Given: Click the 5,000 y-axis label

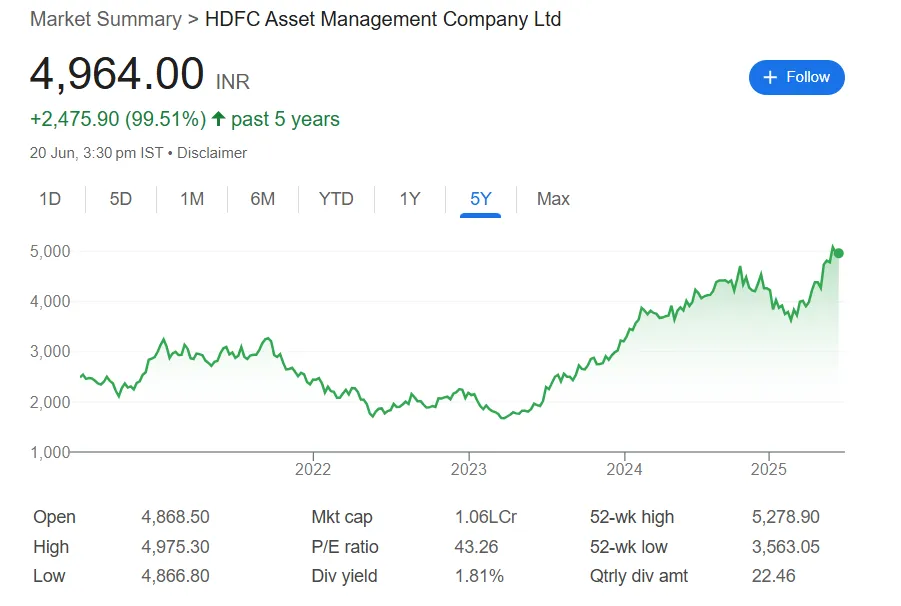Looking at the screenshot, I should 50,251.
